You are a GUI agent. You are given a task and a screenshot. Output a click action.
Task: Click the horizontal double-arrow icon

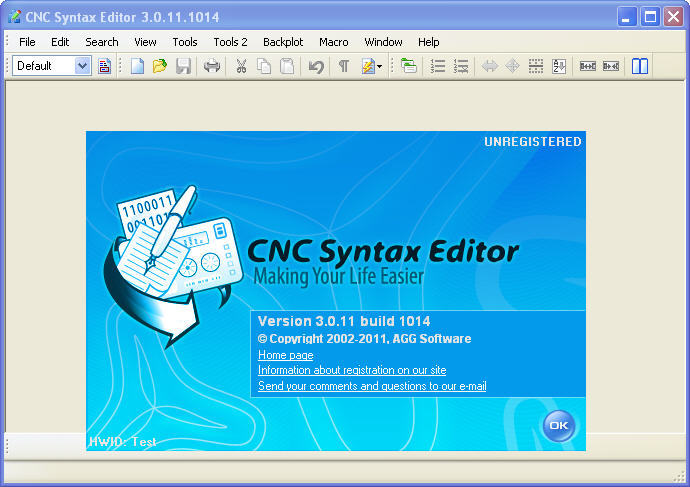pos(490,66)
